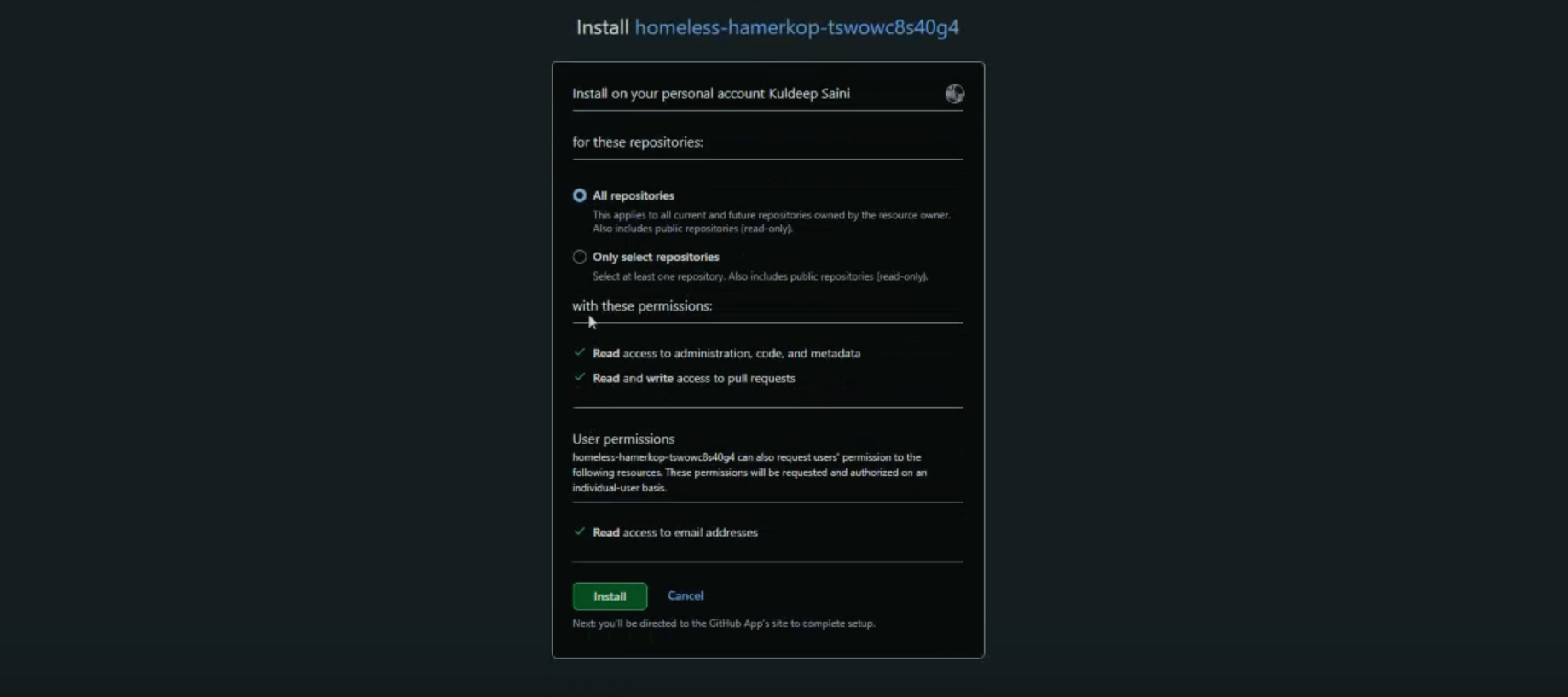Cancel the app installation

click(685, 595)
